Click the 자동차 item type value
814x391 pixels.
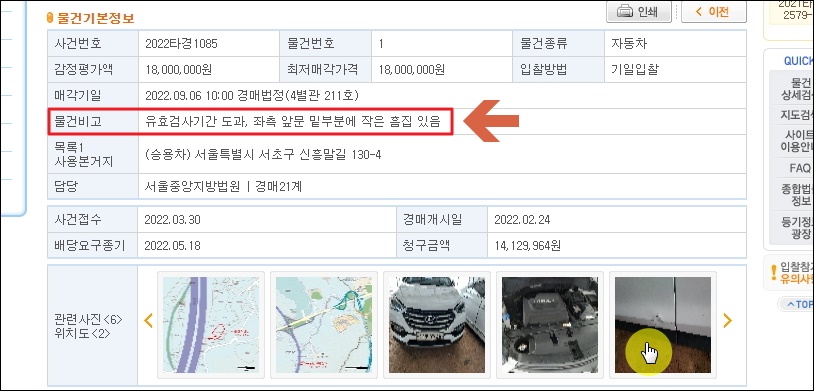[629, 44]
